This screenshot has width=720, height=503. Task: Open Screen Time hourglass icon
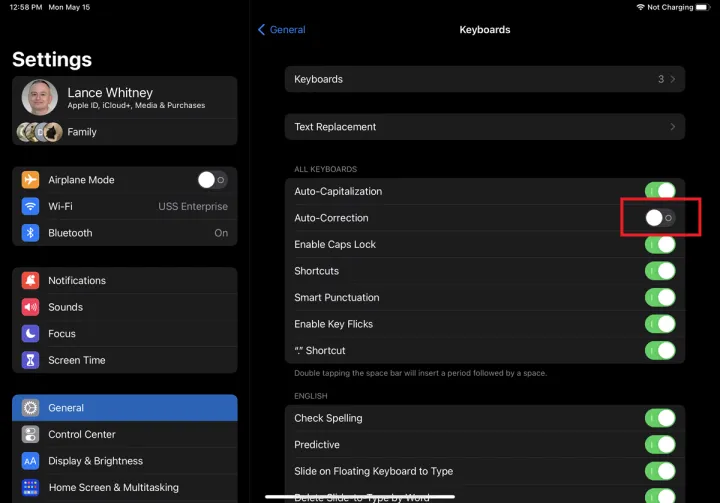(30, 360)
